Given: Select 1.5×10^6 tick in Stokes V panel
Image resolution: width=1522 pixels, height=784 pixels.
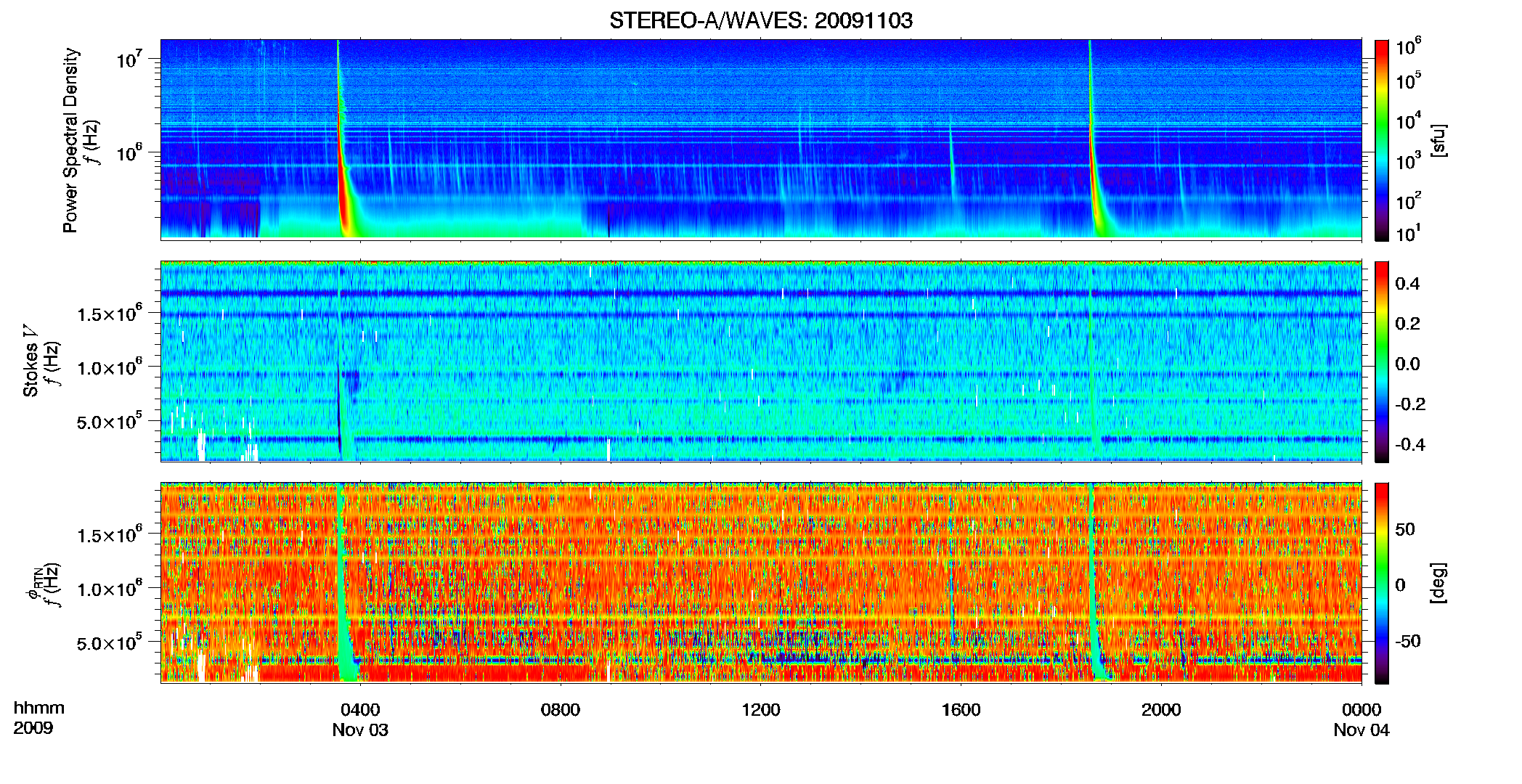Looking at the screenshot, I should [x=109, y=313].
